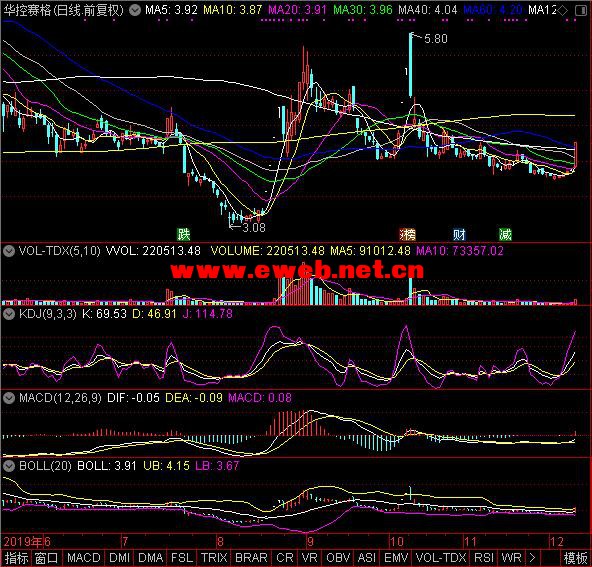Screen dimensions: 592x567
Task: Click the green 跌 marker on chart
Action: coord(184,234)
